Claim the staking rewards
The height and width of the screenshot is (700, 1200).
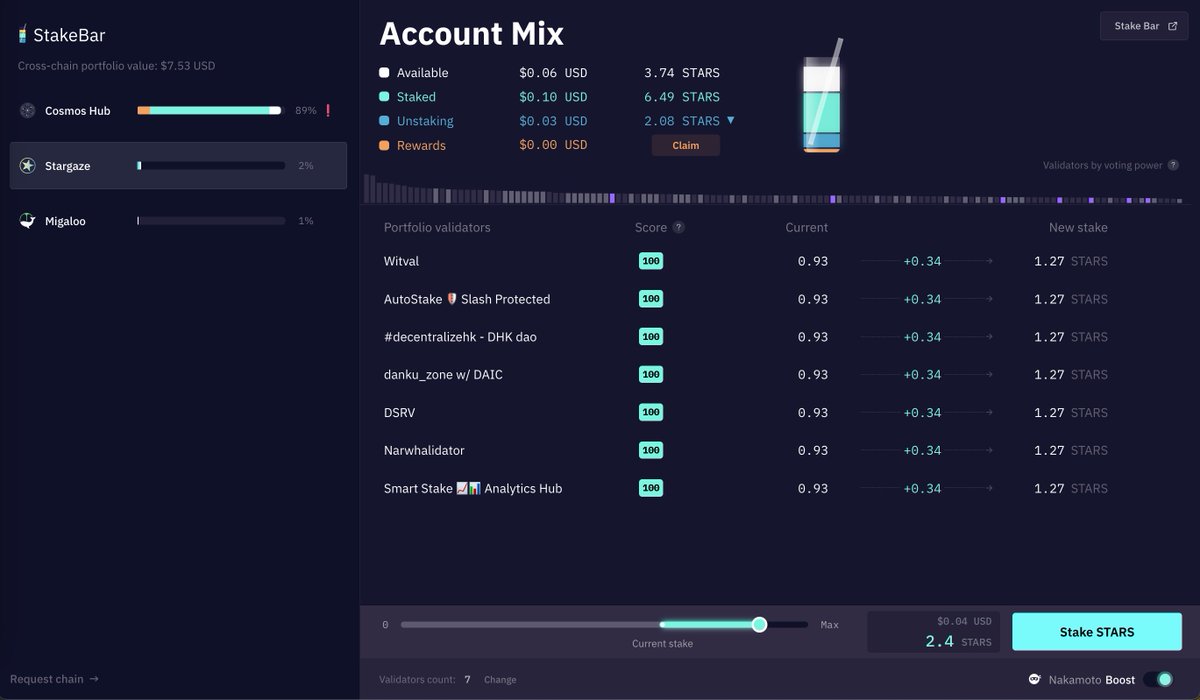(x=686, y=145)
